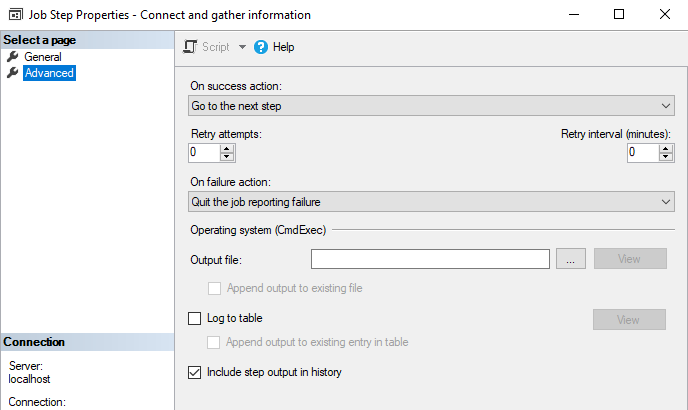The width and height of the screenshot is (688, 410).
Task: Enable the Log to table checkbox
Action: click(x=194, y=318)
